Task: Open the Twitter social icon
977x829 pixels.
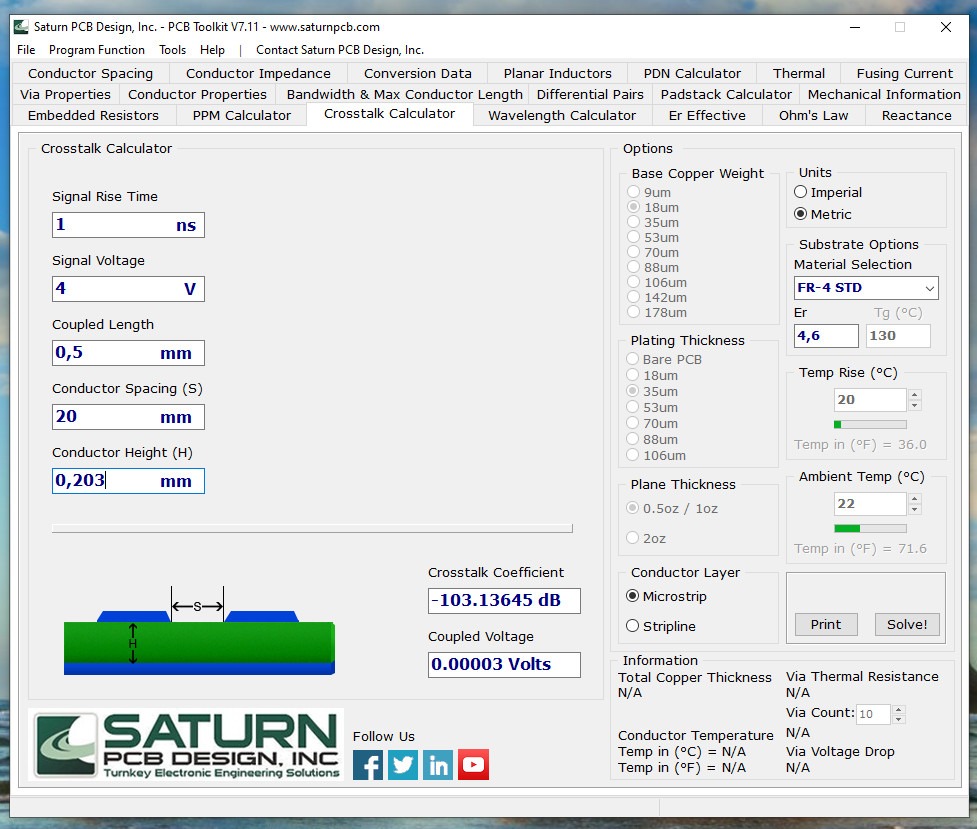Action: click(x=403, y=765)
